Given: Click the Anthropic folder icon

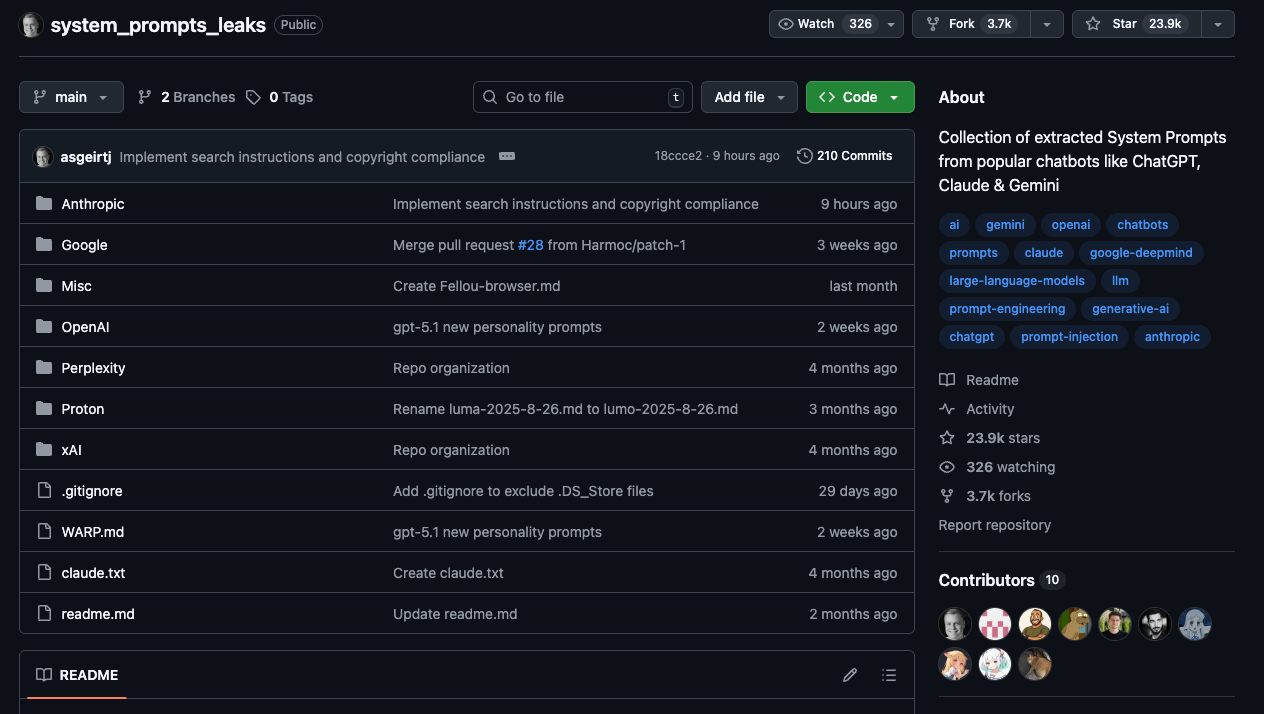Looking at the screenshot, I should [44, 204].
